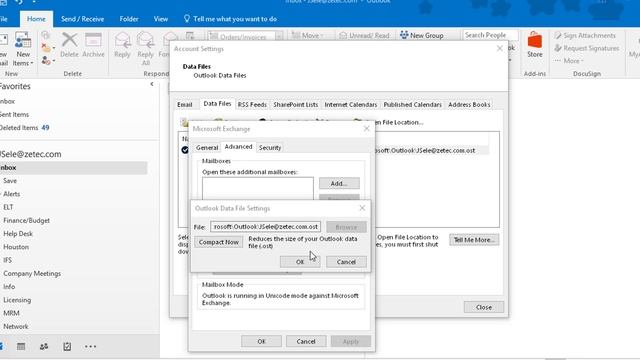Click Cancel in Outlook Data File Settings
Viewport: 640px width, 360px height.
point(346,262)
